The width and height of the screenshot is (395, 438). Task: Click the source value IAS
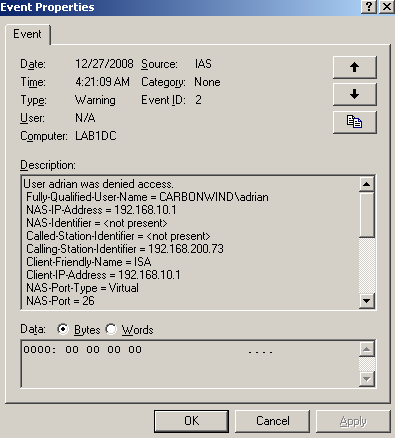coord(203,64)
